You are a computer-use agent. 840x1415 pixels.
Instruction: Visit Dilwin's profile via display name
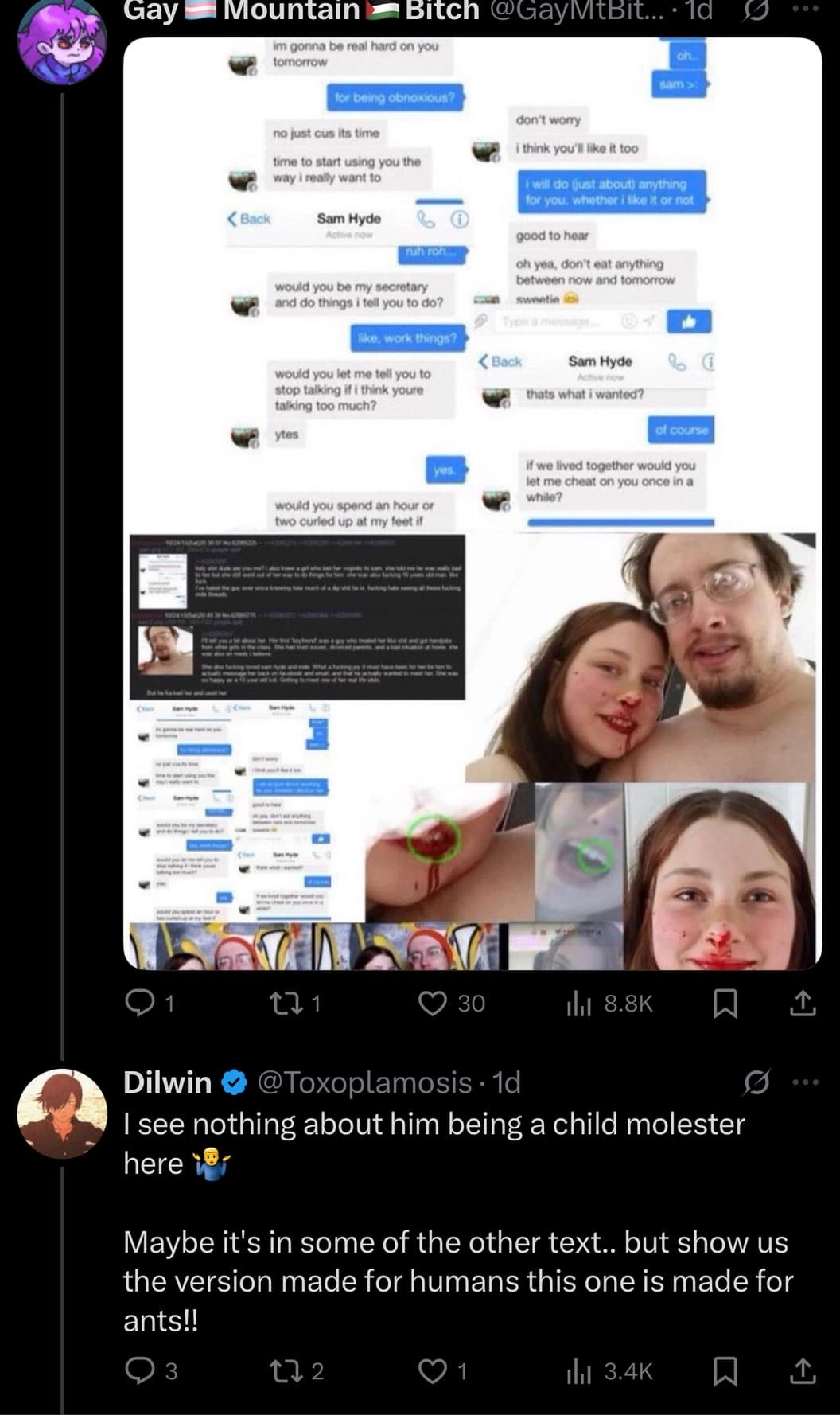(168, 1082)
